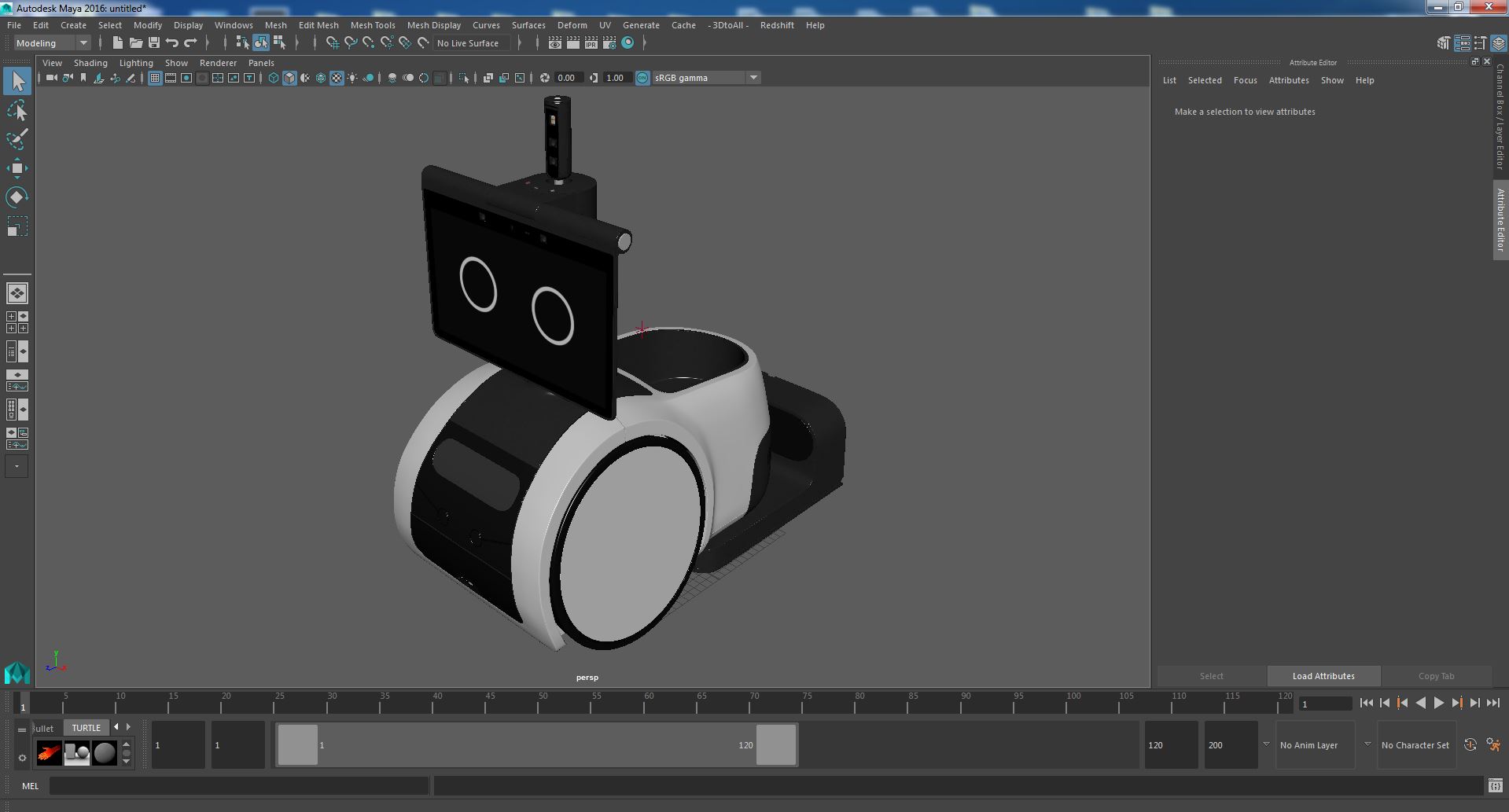Toggle snap to points

[368, 43]
